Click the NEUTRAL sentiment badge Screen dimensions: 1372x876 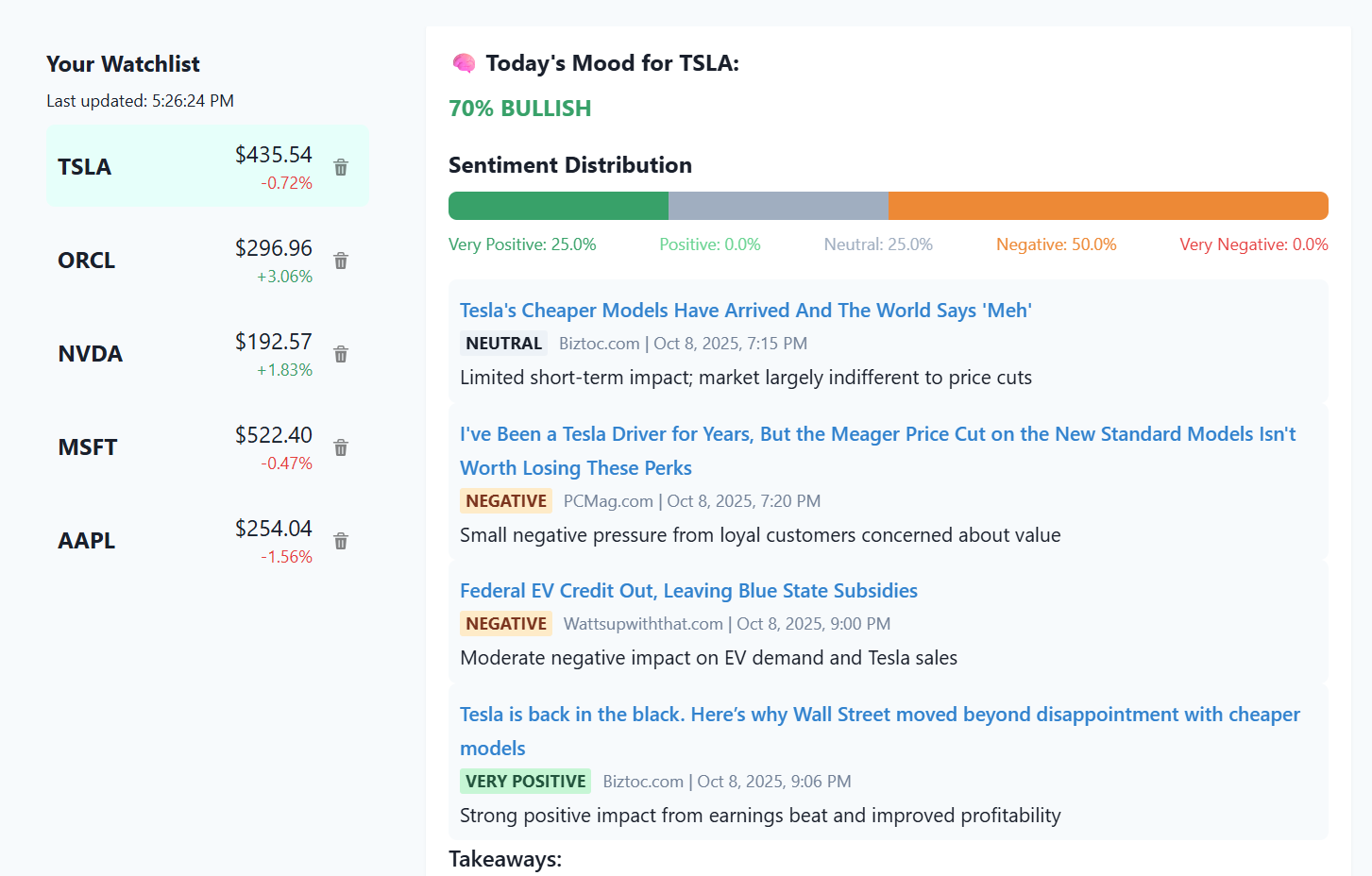click(503, 343)
